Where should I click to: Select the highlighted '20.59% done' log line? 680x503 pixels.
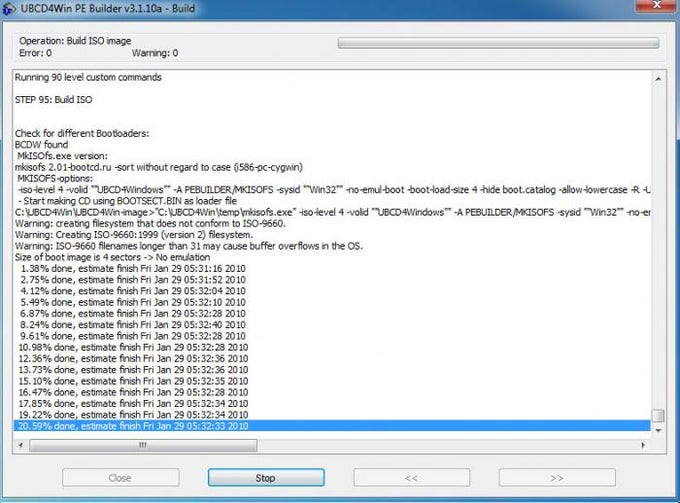[332, 426]
